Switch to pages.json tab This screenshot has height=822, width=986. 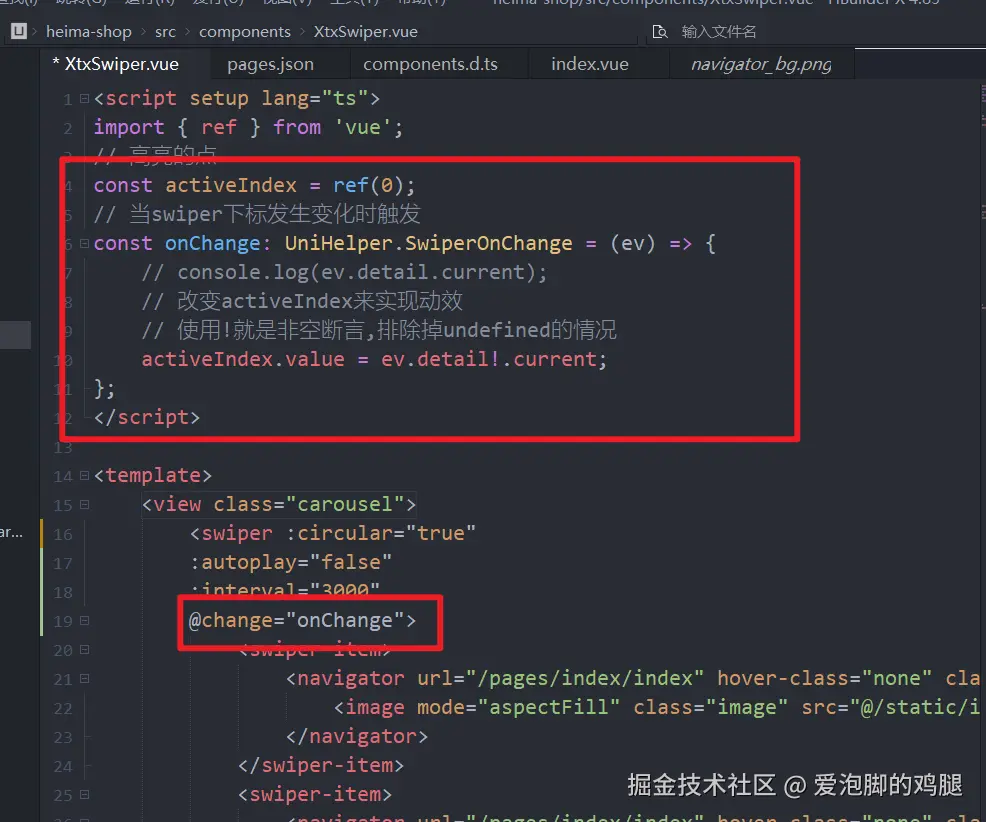coord(270,64)
